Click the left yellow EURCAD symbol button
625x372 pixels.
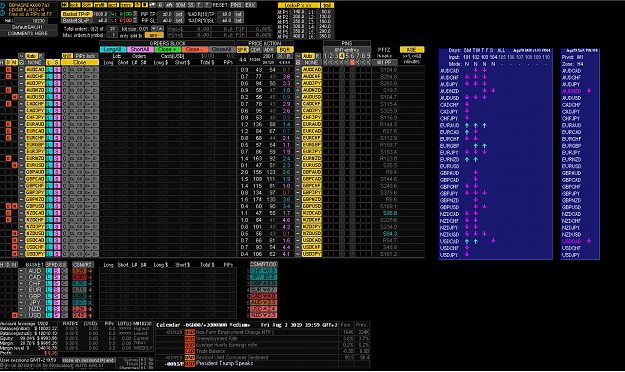(x=35, y=131)
